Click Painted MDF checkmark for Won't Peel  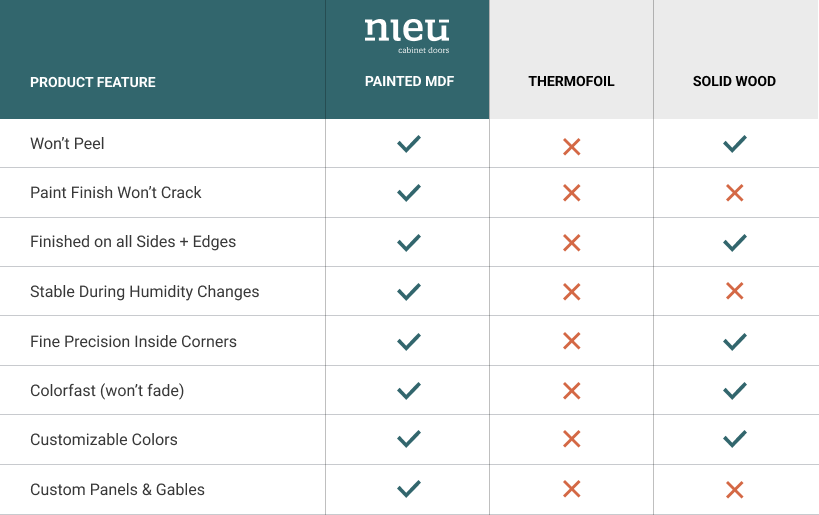tap(409, 144)
